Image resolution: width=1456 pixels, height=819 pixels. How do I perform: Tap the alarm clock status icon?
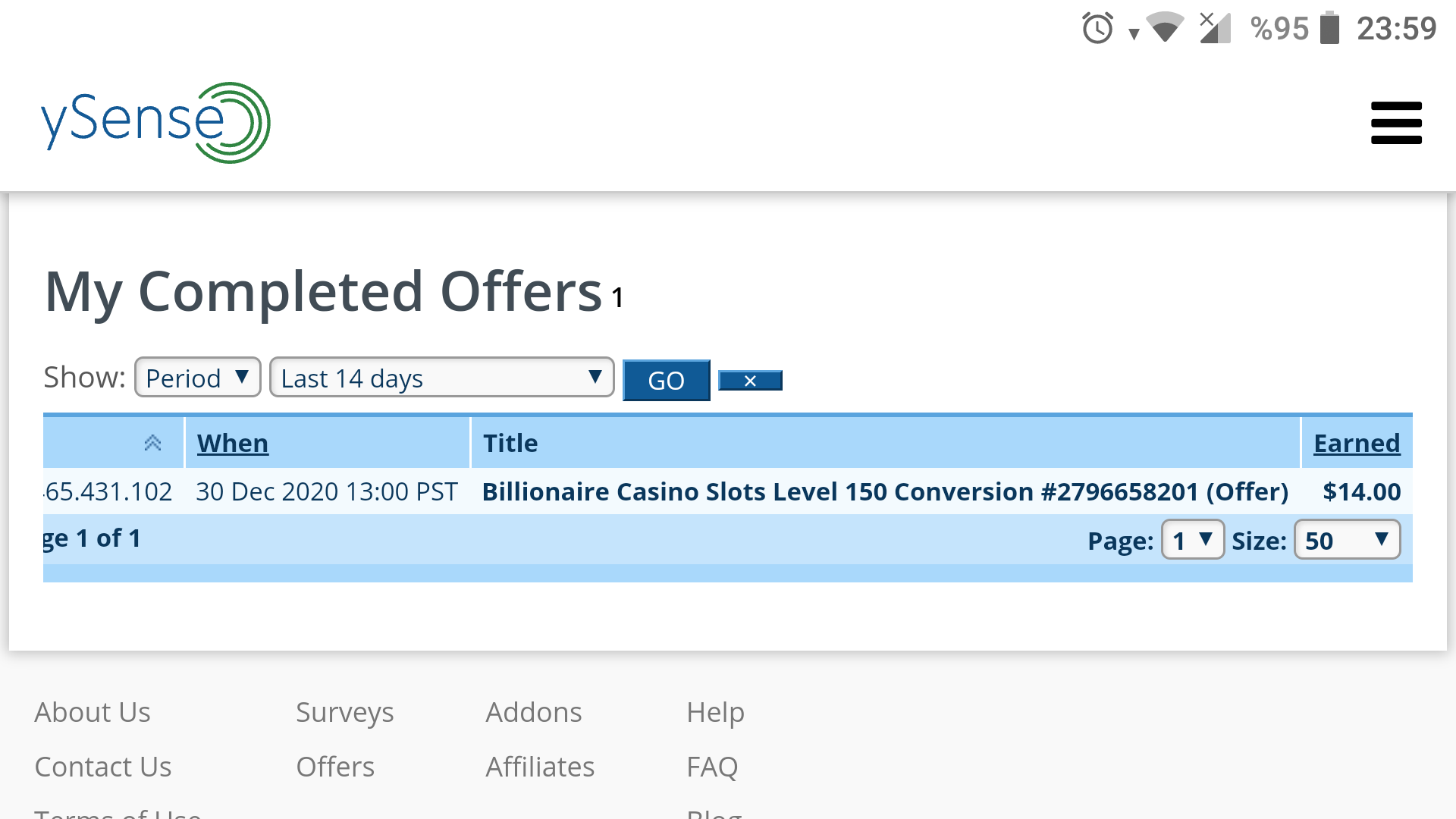(1097, 29)
